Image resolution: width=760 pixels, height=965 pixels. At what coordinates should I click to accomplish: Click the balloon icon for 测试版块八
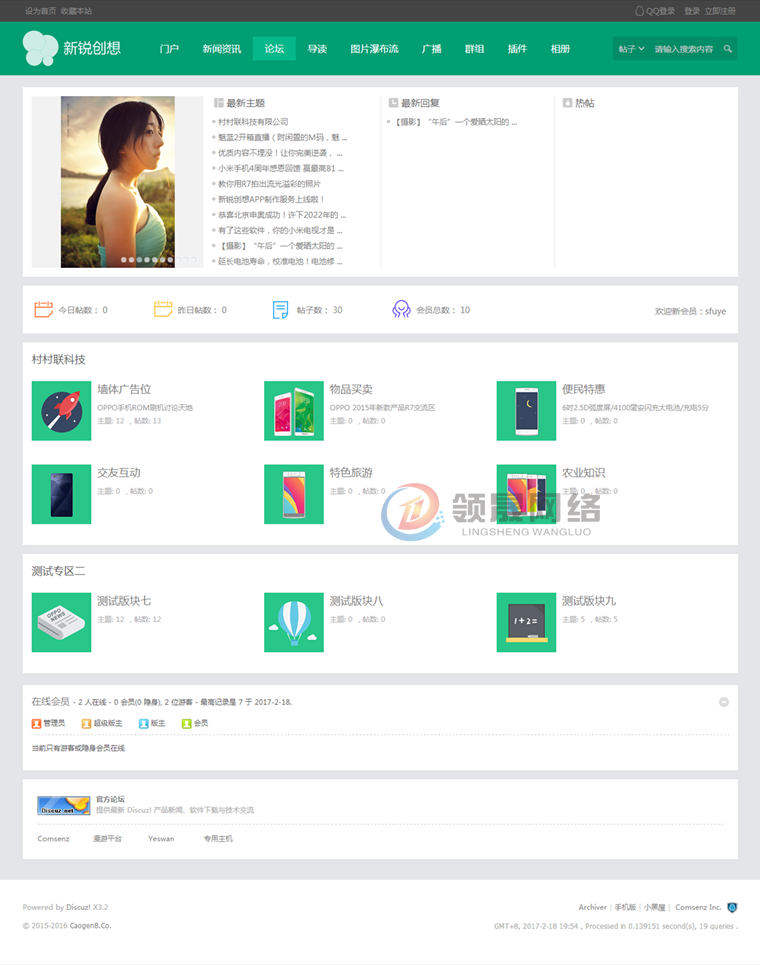coord(294,622)
